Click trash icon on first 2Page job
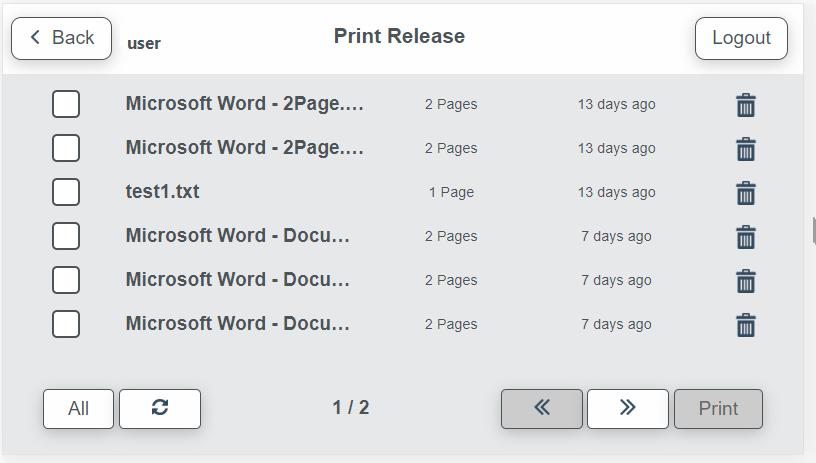Screen dimensions: 816x463 point(745,105)
